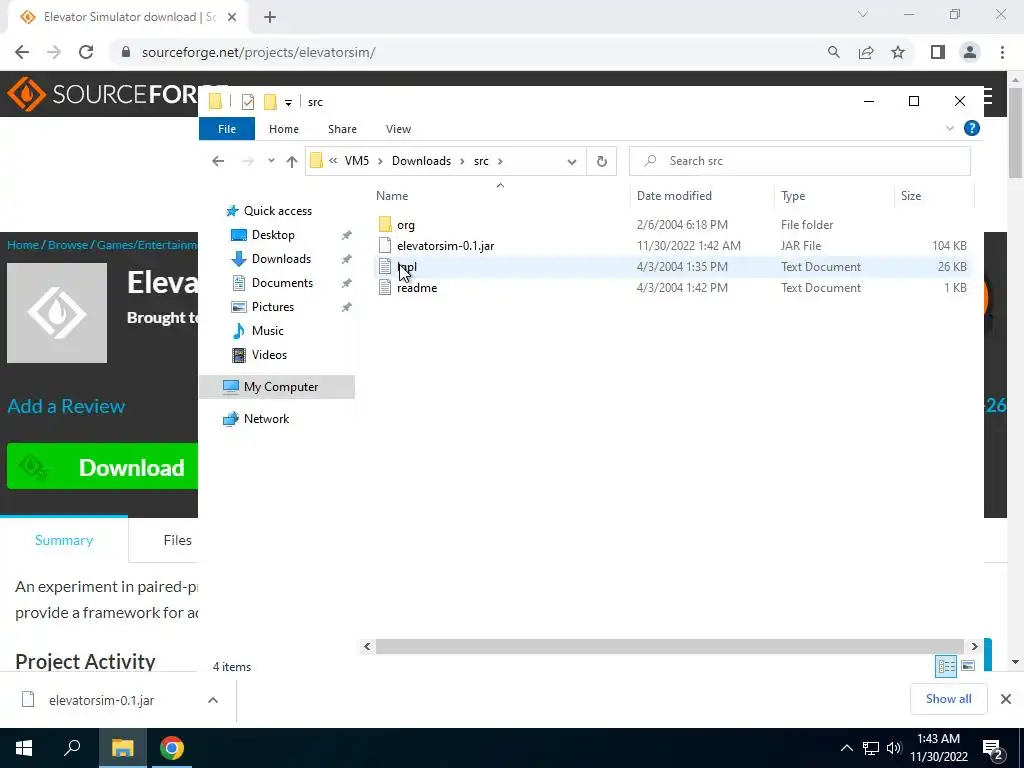The image size is (1024, 768).
Task: Click Chrome back navigation arrow
Action: point(22,52)
